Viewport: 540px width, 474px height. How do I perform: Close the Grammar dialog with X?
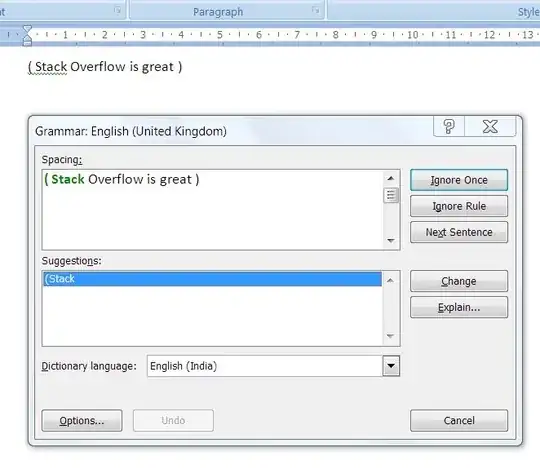click(490, 126)
